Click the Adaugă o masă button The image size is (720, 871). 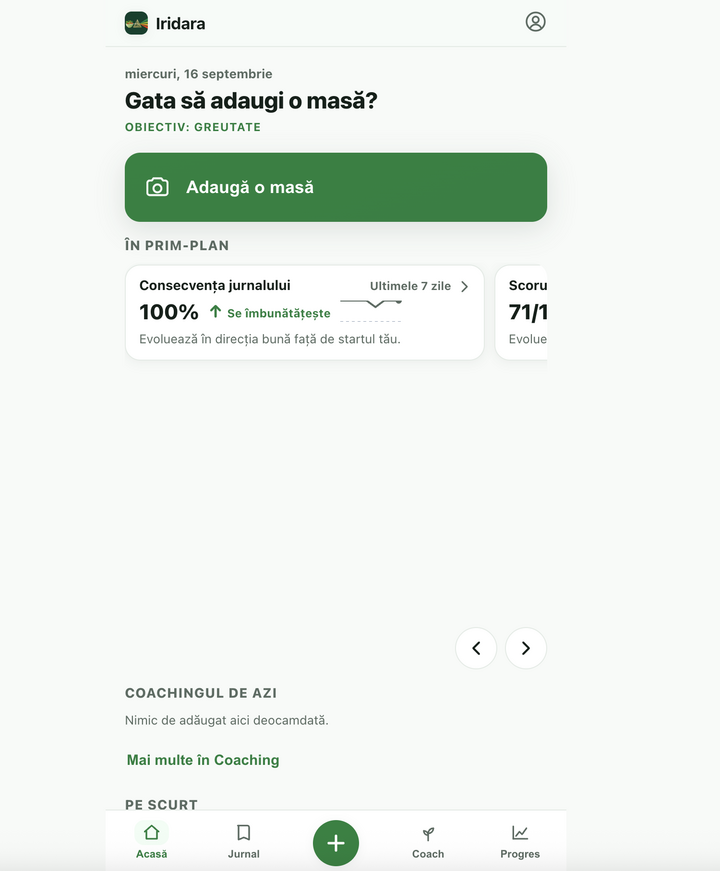pos(336,187)
